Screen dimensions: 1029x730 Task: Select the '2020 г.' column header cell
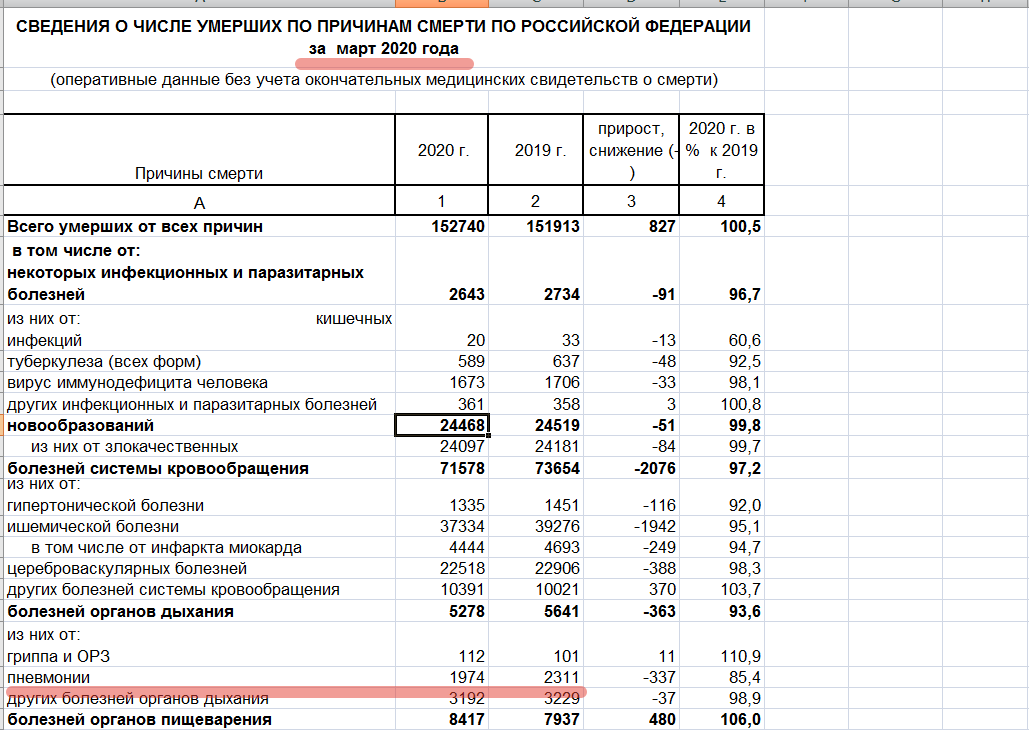click(x=442, y=150)
